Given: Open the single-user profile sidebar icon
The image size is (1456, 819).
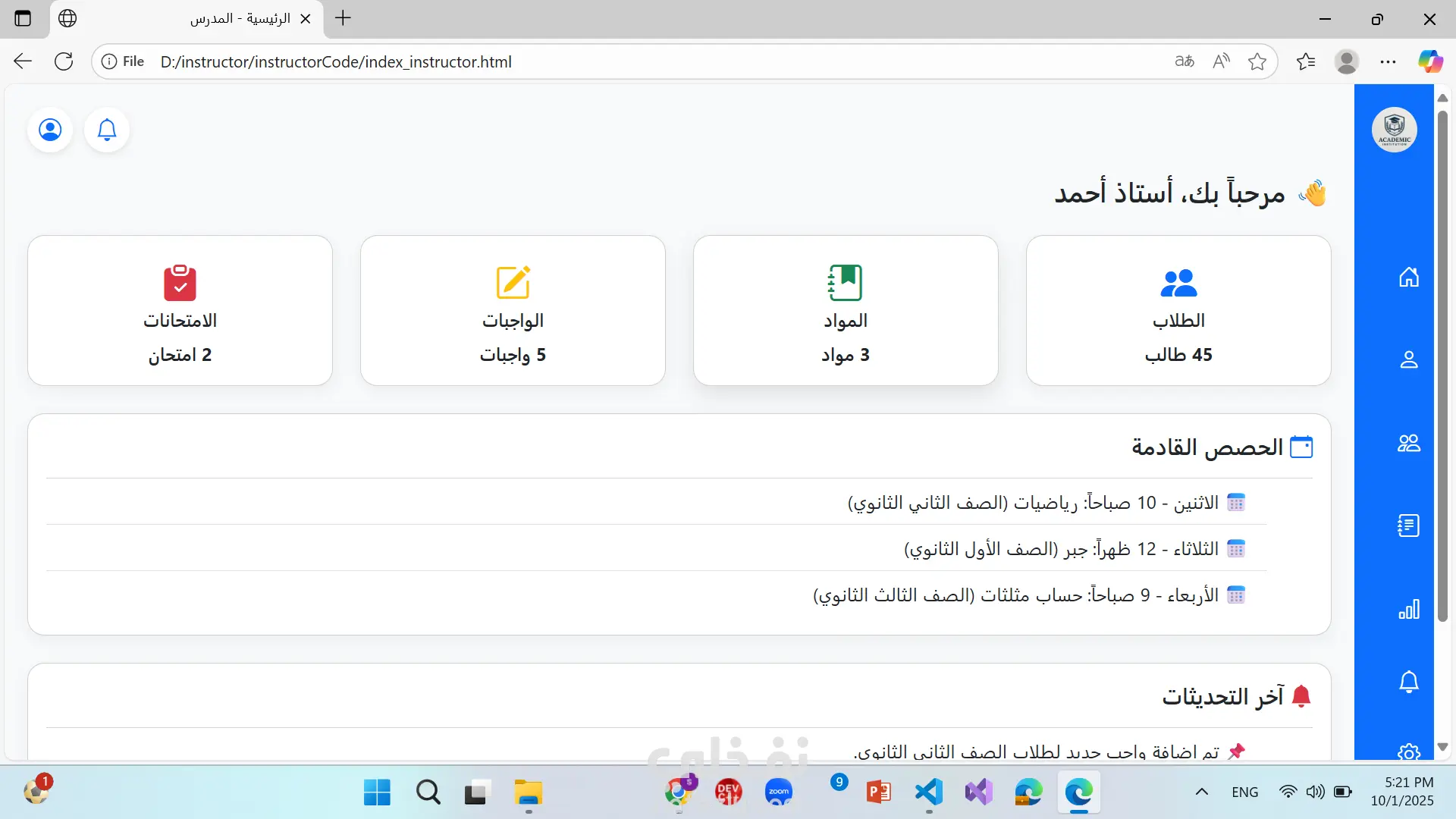Looking at the screenshot, I should 1408,359.
